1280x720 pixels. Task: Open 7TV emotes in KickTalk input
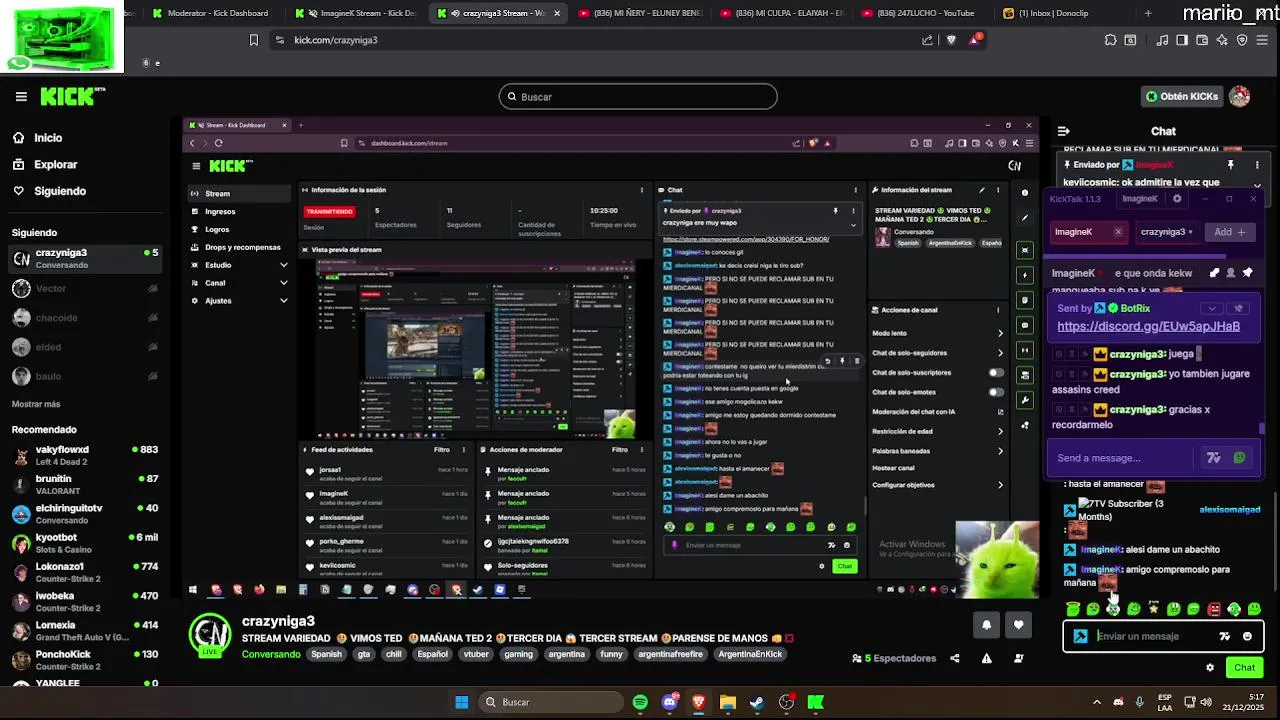[x=1214, y=458]
